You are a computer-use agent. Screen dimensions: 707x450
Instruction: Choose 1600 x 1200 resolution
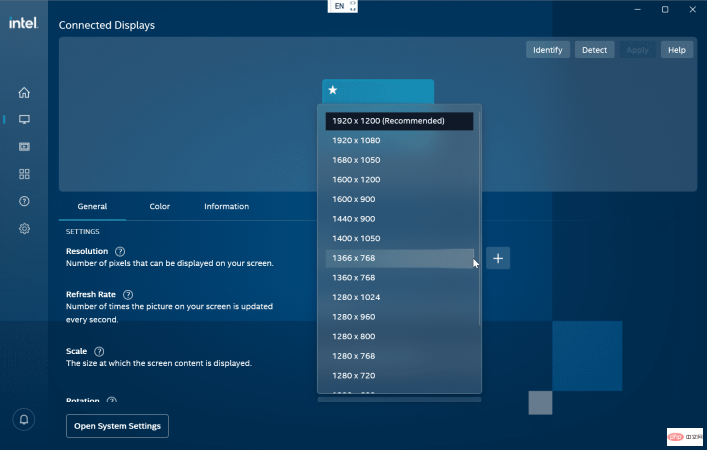click(x=399, y=179)
